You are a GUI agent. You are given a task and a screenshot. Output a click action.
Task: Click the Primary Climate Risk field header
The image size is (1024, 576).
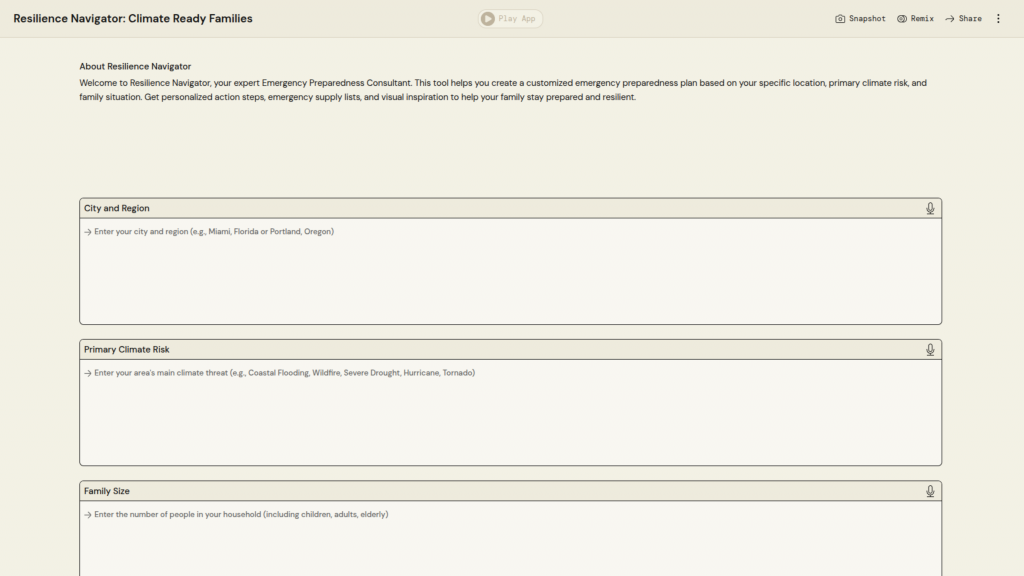click(127, 350)
